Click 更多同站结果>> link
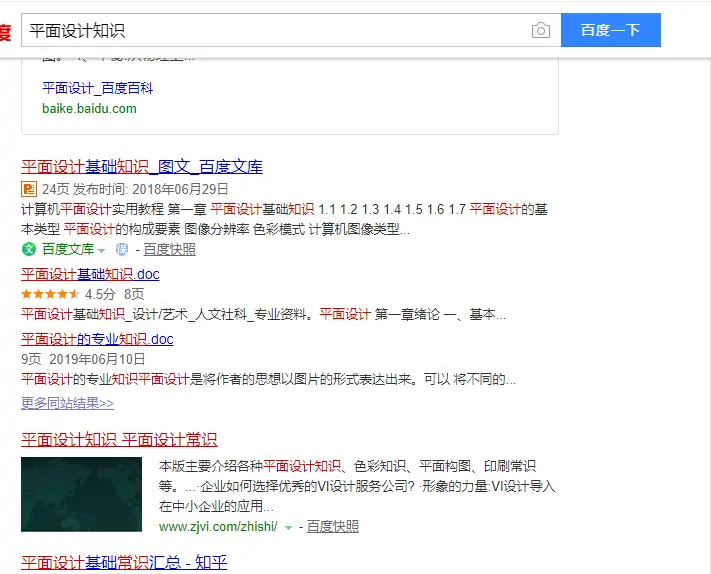Viewport: 711px width, 574px height. click(x=68, y=403)
